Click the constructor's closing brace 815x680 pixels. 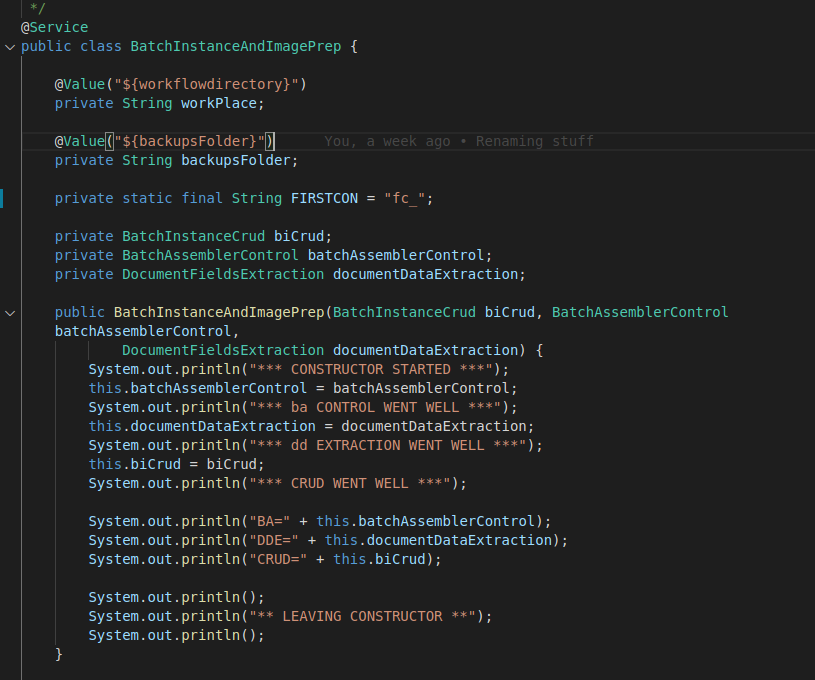tap(58, 653)
